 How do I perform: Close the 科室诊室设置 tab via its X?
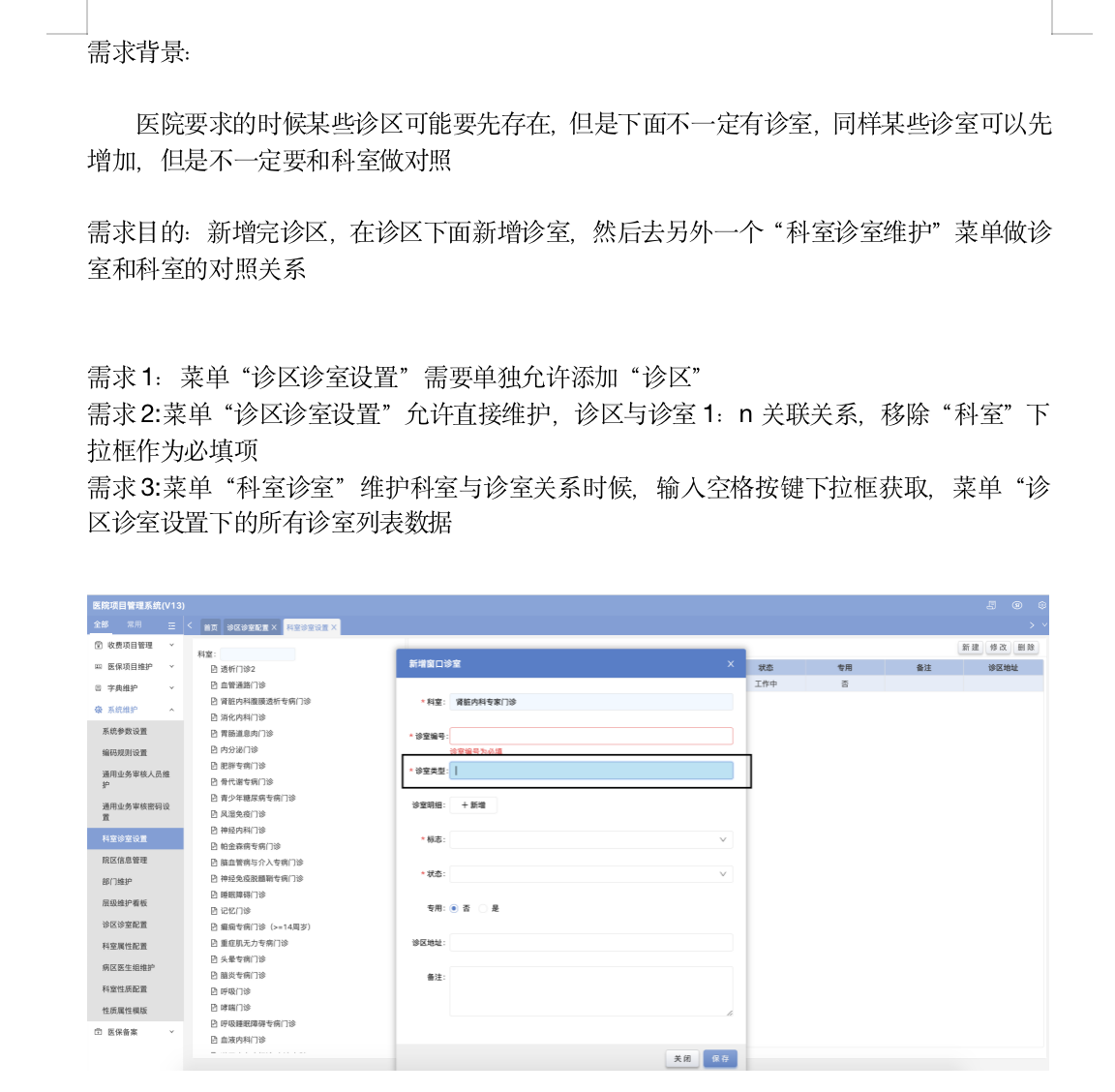click(334, 627)
